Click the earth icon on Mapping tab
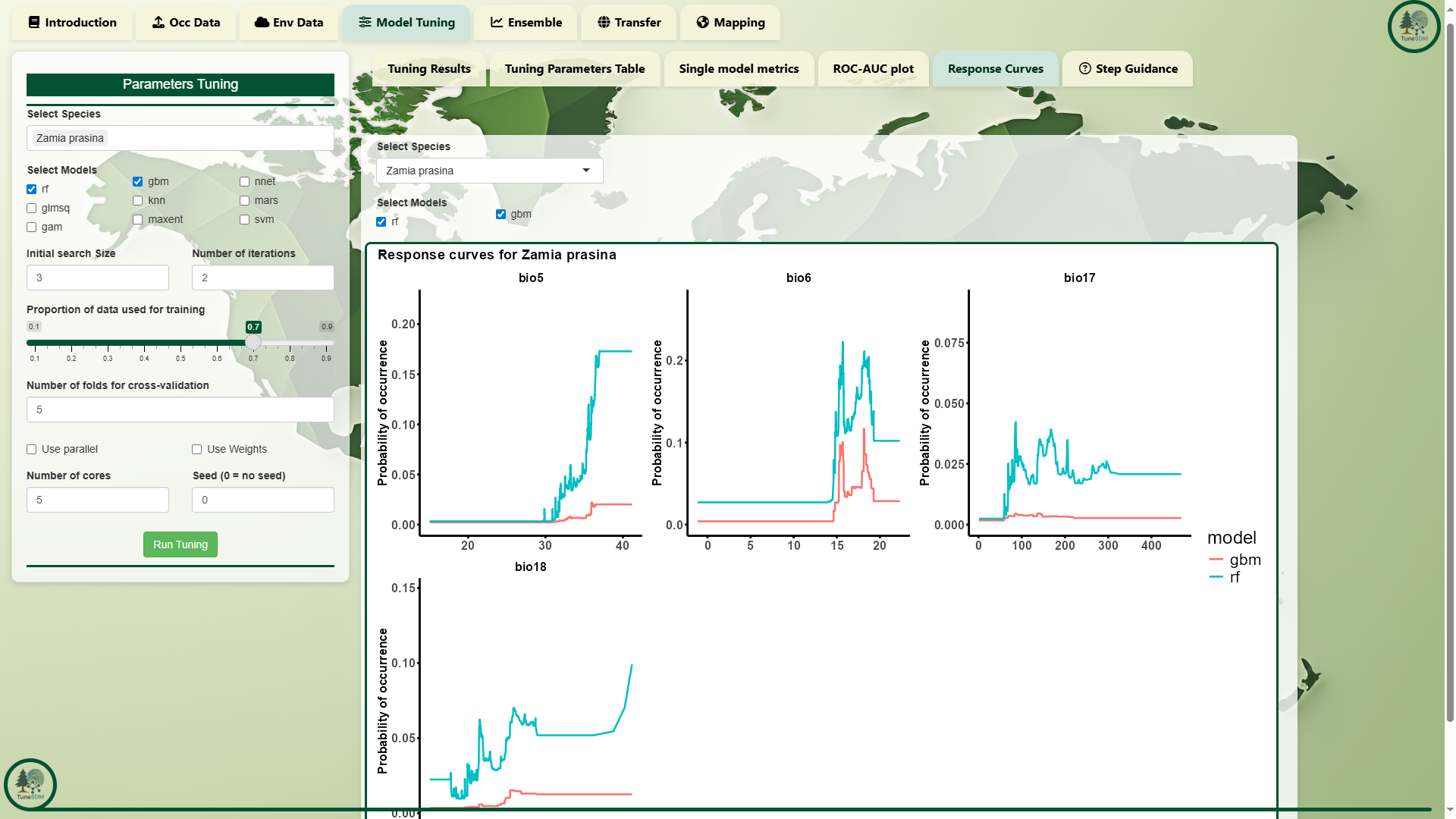Screen dimensions: 1456x819 (x=702, y=22)
